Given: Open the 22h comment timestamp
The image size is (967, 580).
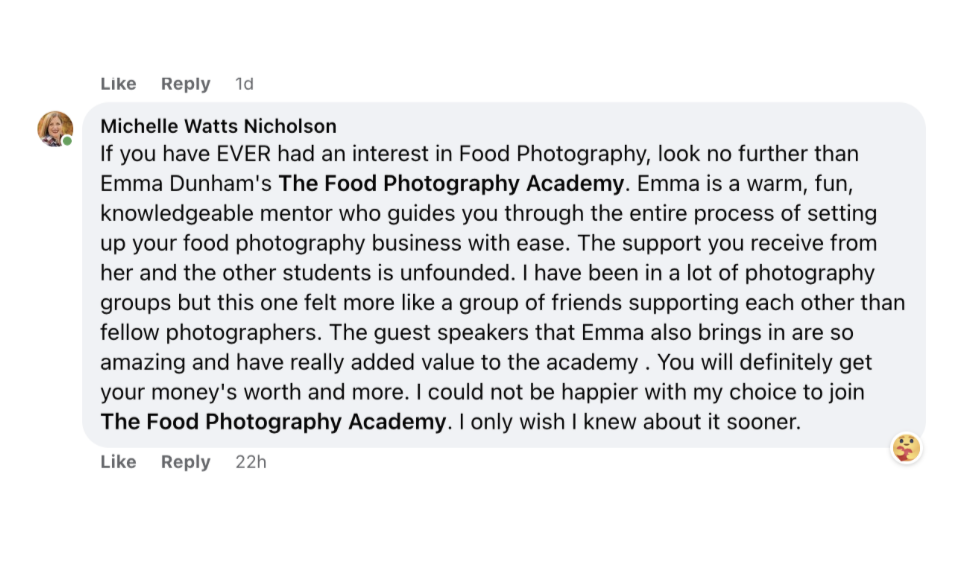Looking at the screenshot, I should (x=250, y=462).
